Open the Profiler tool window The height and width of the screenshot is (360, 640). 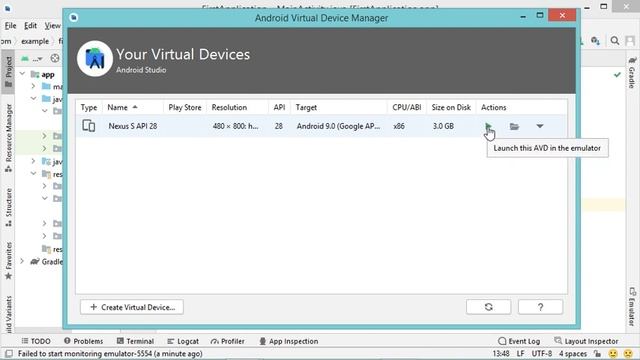[x=227, y=341]
